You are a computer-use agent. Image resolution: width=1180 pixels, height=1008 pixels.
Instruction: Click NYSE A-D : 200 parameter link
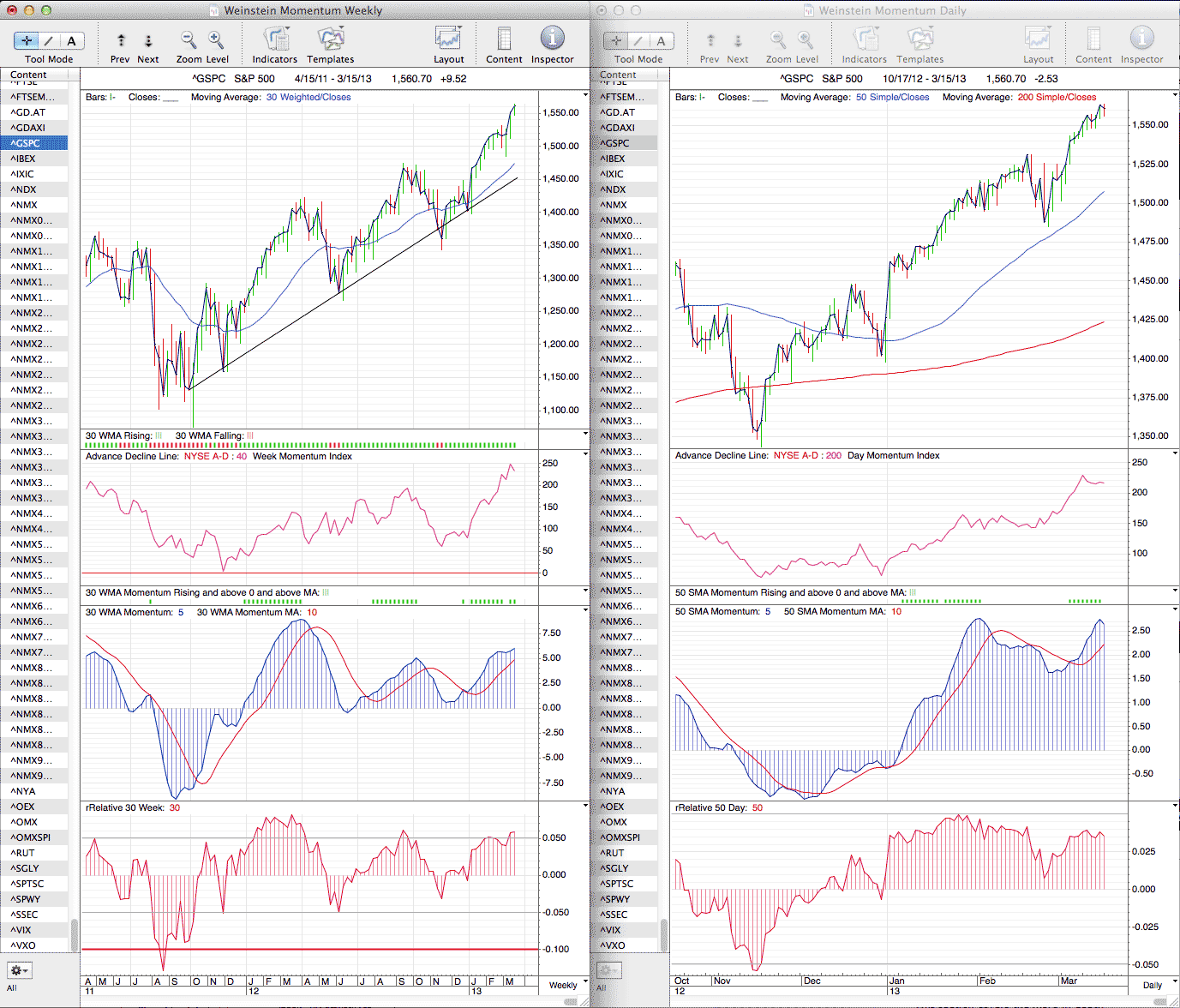[x=807, y=455]
